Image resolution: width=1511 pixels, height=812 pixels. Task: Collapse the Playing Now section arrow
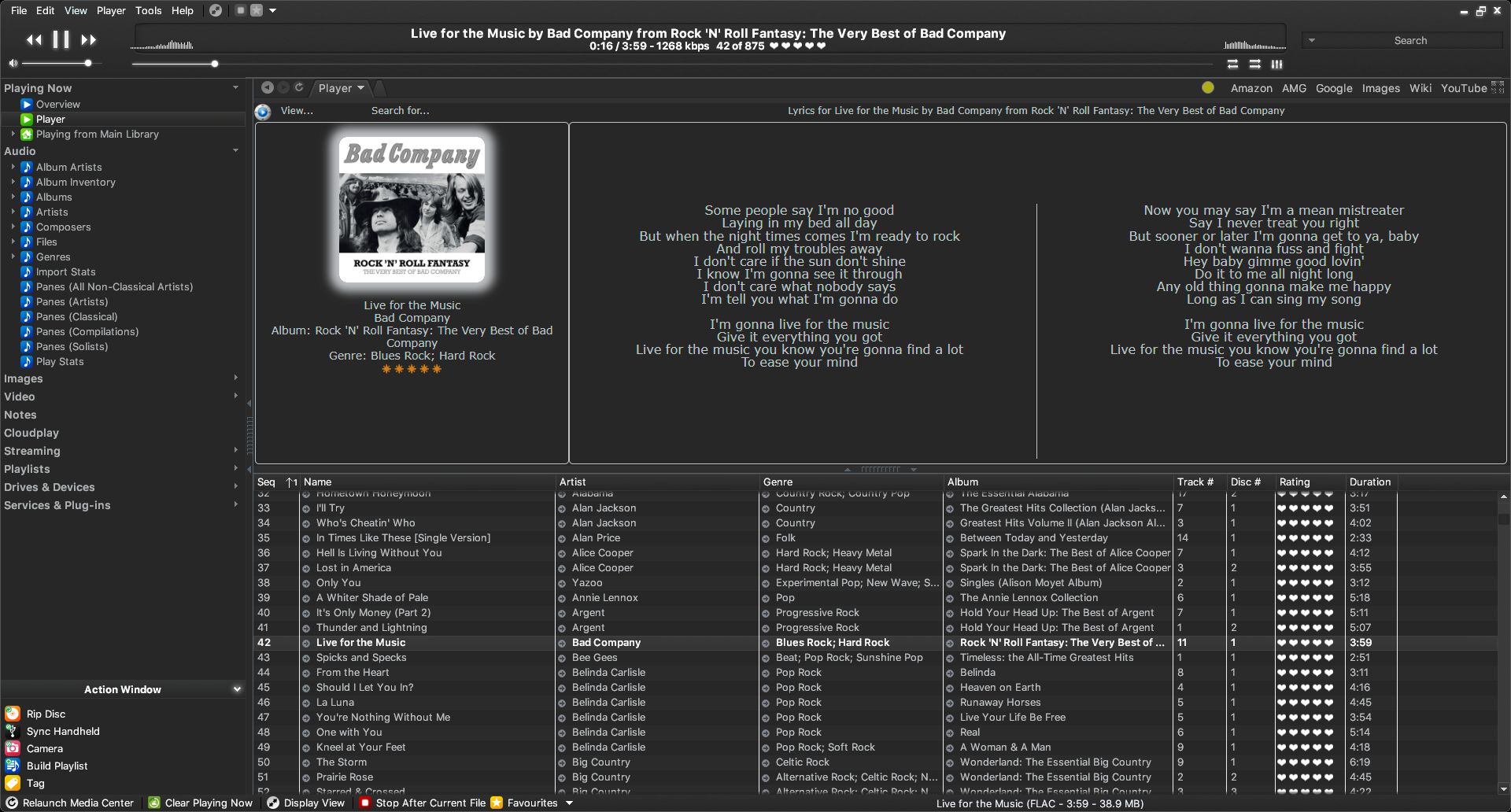click(235, 87)
